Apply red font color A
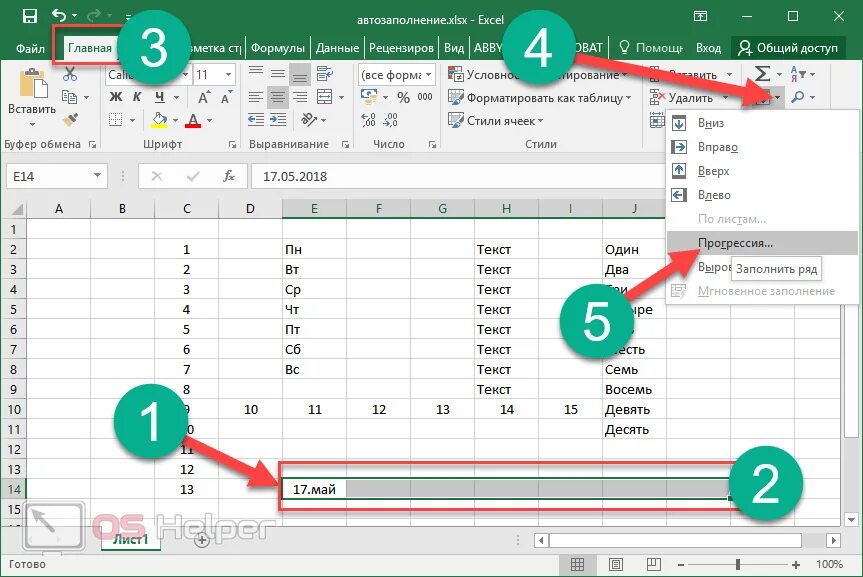This screenshot has height=577, width=863. 193,120
